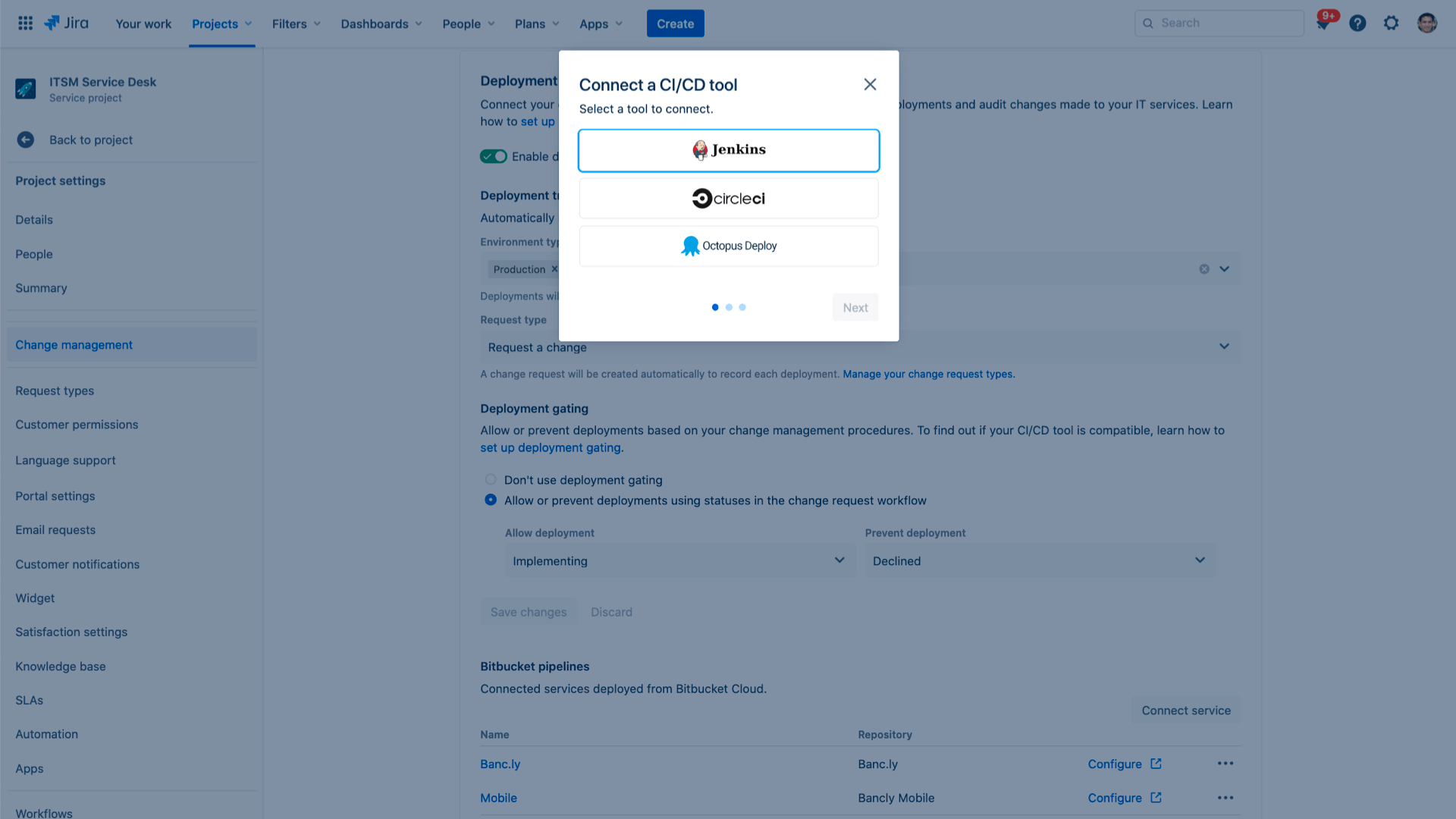
Task: Select Octopus Deploy as CI/CD tool
Action: (728, 246)
